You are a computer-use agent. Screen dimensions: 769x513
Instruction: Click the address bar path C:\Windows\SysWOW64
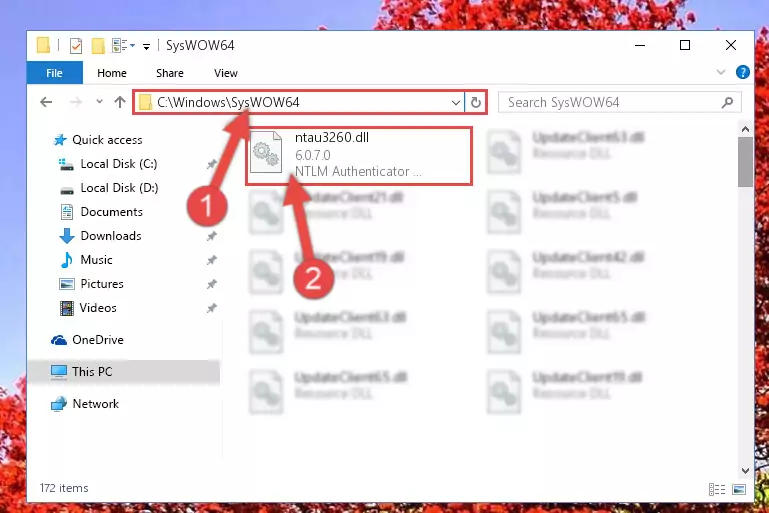(x=228, y=102)
